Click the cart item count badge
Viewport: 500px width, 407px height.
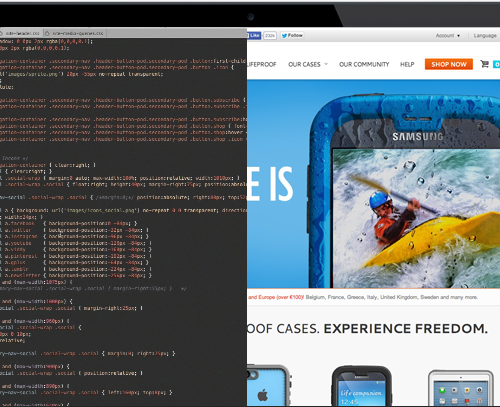click(496, 64)
